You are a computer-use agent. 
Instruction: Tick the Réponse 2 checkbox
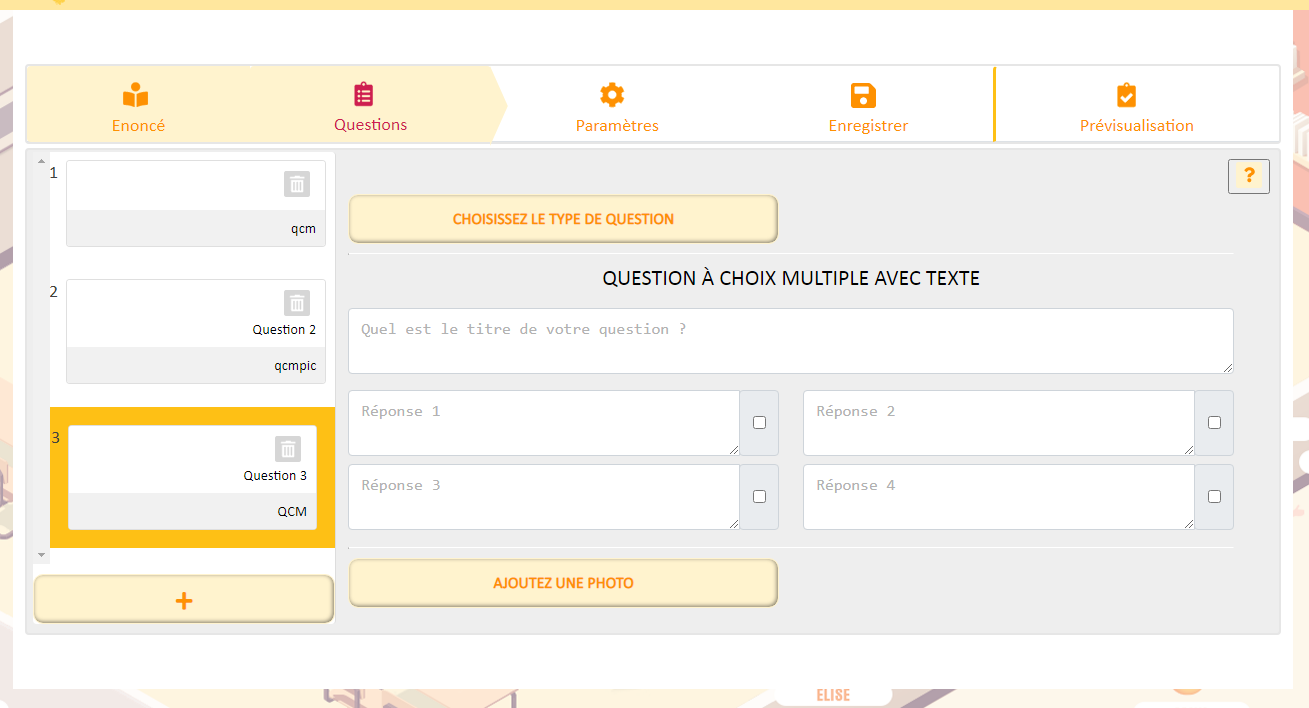[1214, 422]
